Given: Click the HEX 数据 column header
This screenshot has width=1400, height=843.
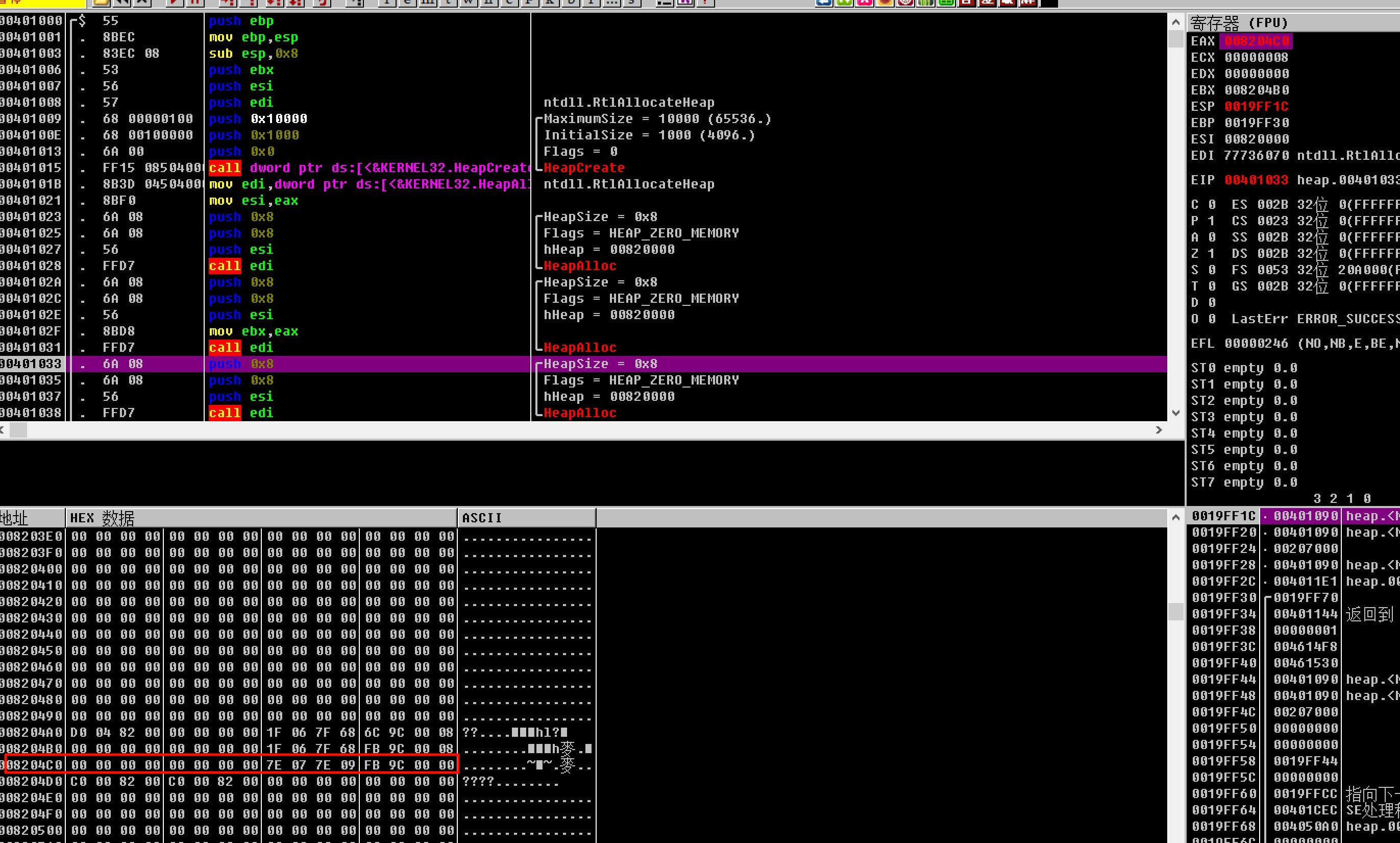Looking at the screenshot, I should point(261,518).
